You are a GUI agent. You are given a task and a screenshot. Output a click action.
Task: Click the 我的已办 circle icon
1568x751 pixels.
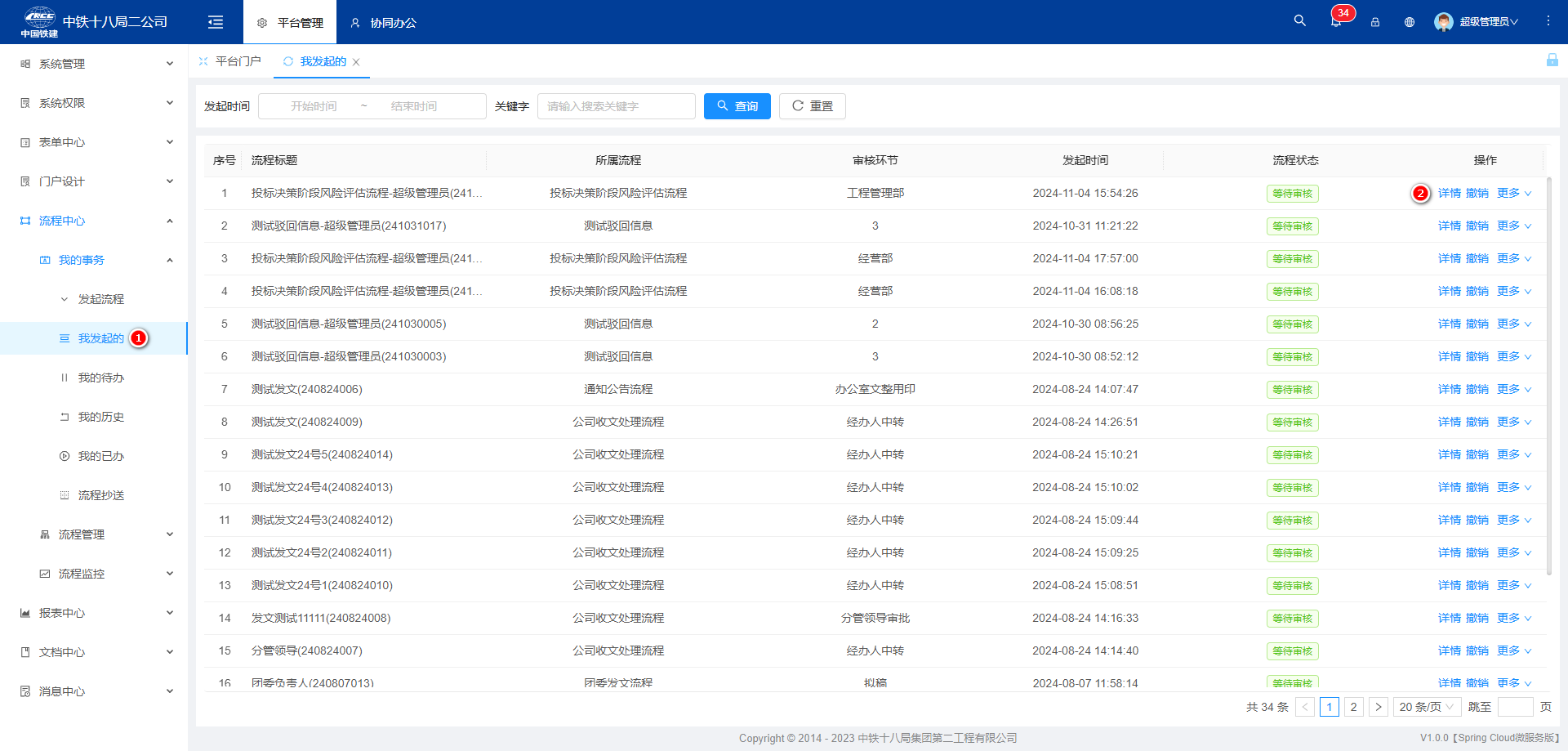65,456
